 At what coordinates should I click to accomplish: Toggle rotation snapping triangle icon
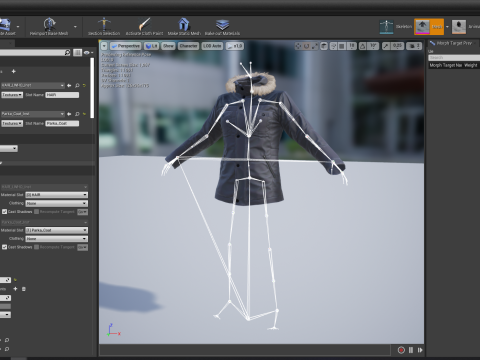point(363,46)
